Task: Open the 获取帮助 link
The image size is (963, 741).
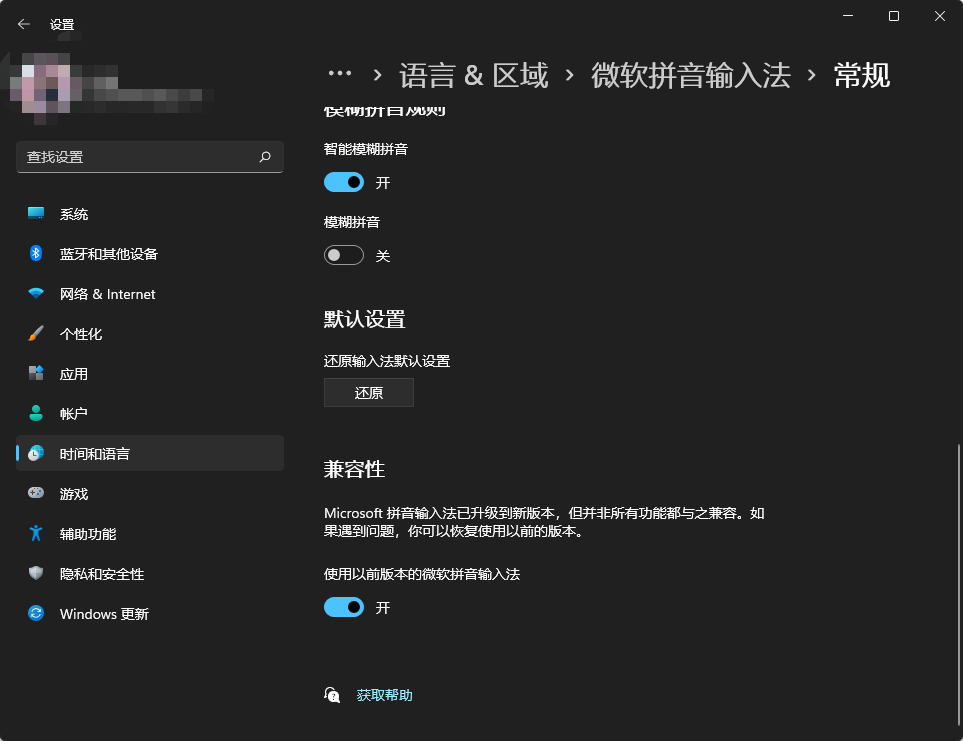Action: tap(384, 695)
